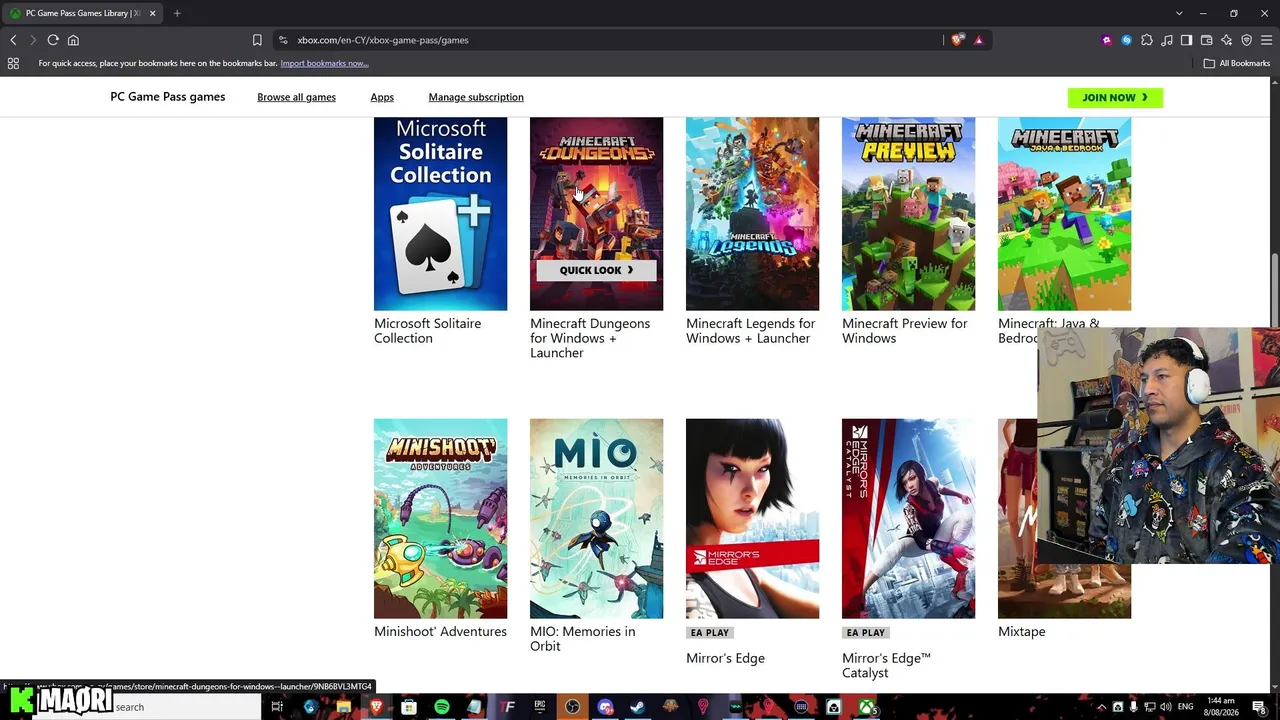Open Brave browser from the taskbar
This screenshot has height=720, width=1280.
(x=376, y=707)
